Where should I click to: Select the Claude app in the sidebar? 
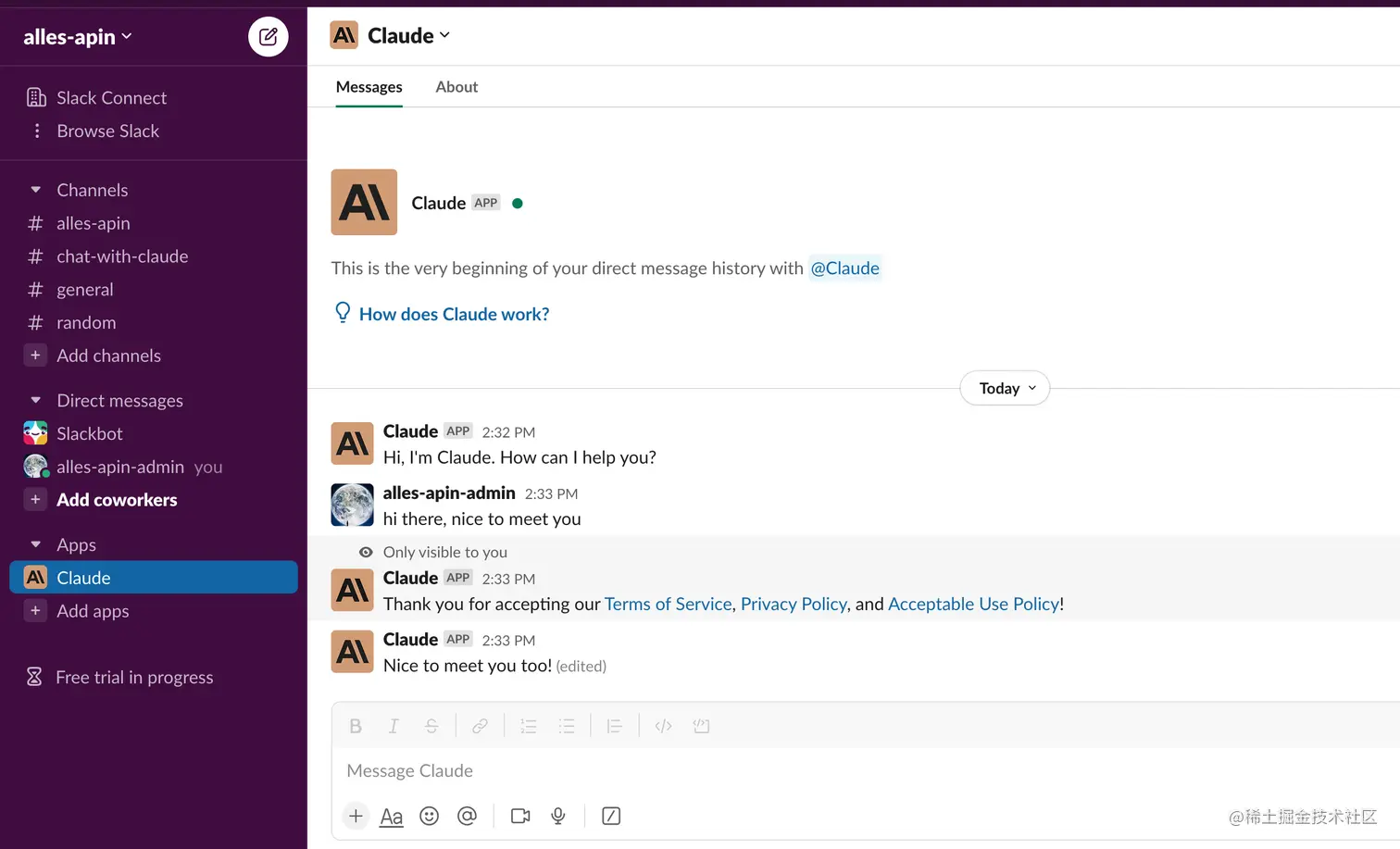[x=154, y=578]
